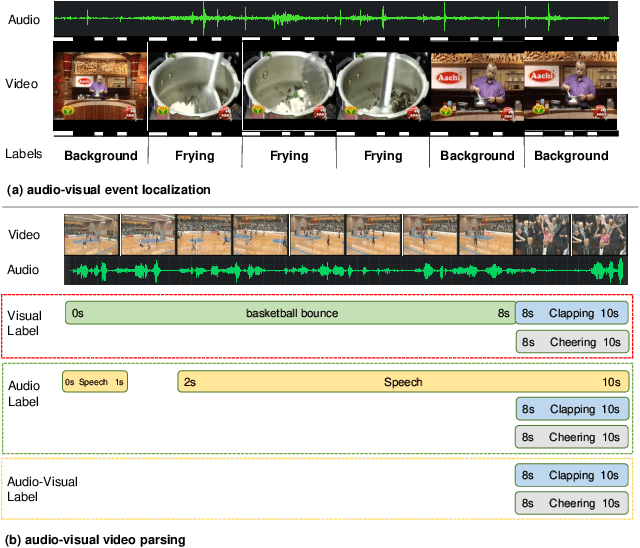Select the green basketball bounce segment
Viewport: 640px width, 548px height.
[x=290, y=313]
